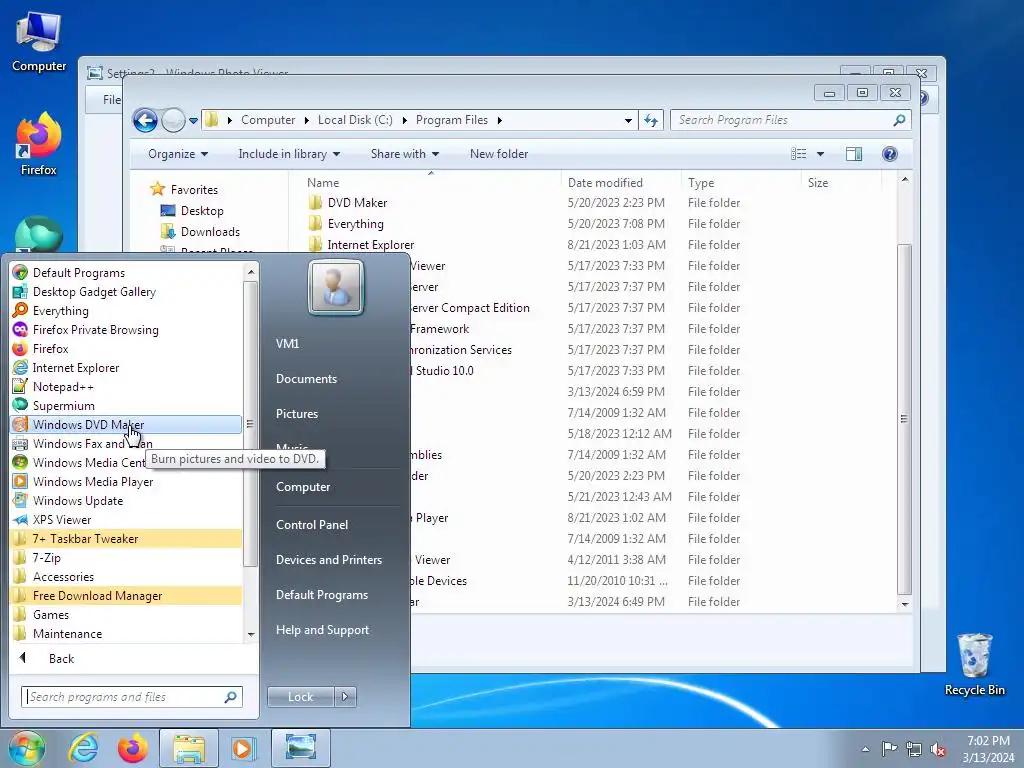Open Devices and Printers
This screenshot has width=1024, height=768.
pos(328,560)
